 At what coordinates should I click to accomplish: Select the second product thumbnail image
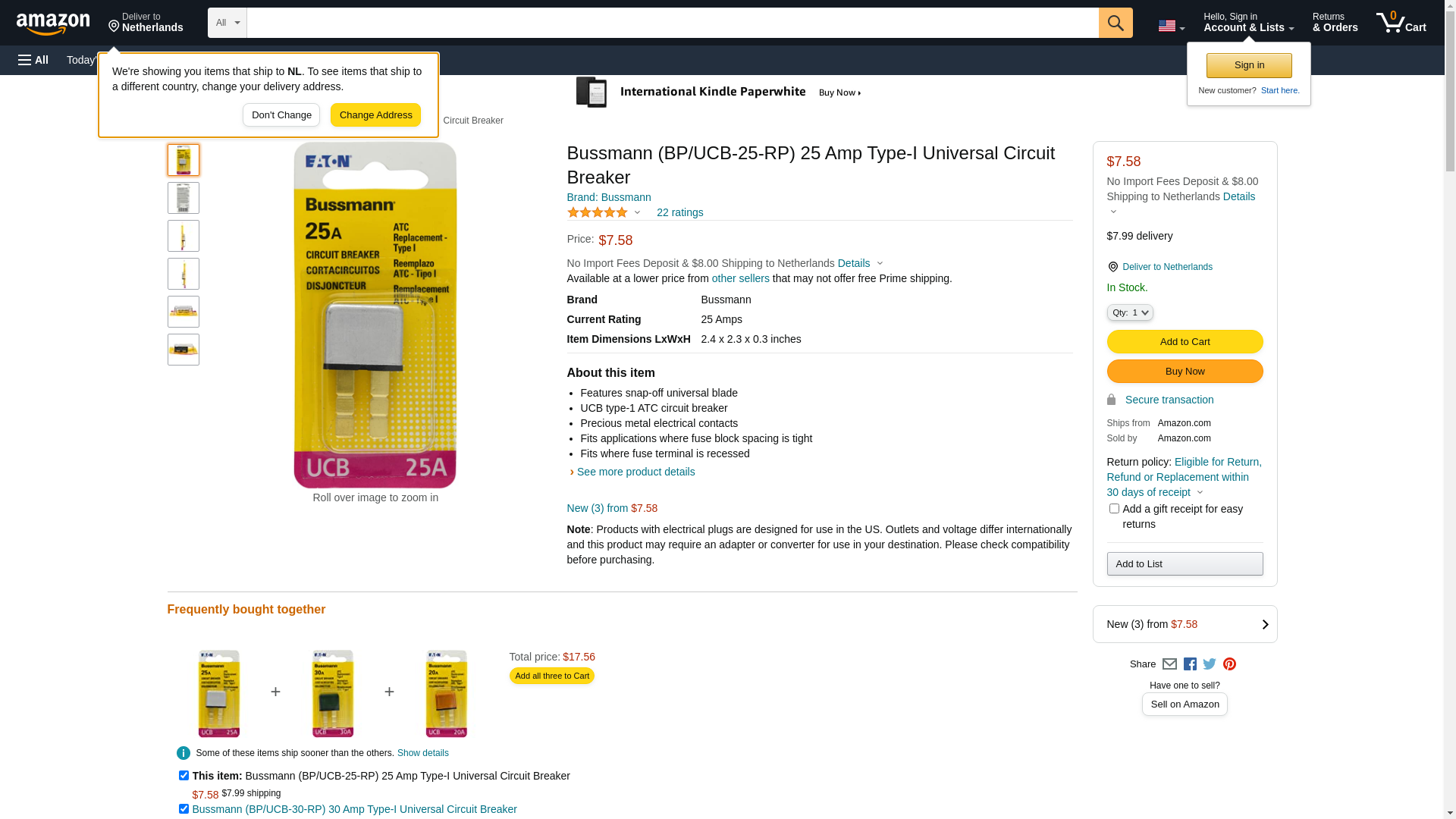[x=184, y=198]
